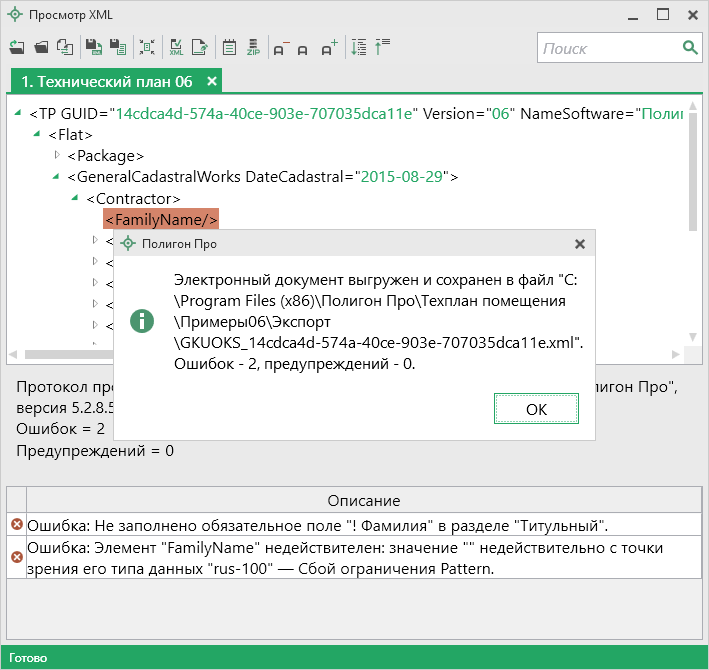This screenshot has height=670, width=709.
Task: Click the open folder icon in toolbar
Action: coord(41,47)
